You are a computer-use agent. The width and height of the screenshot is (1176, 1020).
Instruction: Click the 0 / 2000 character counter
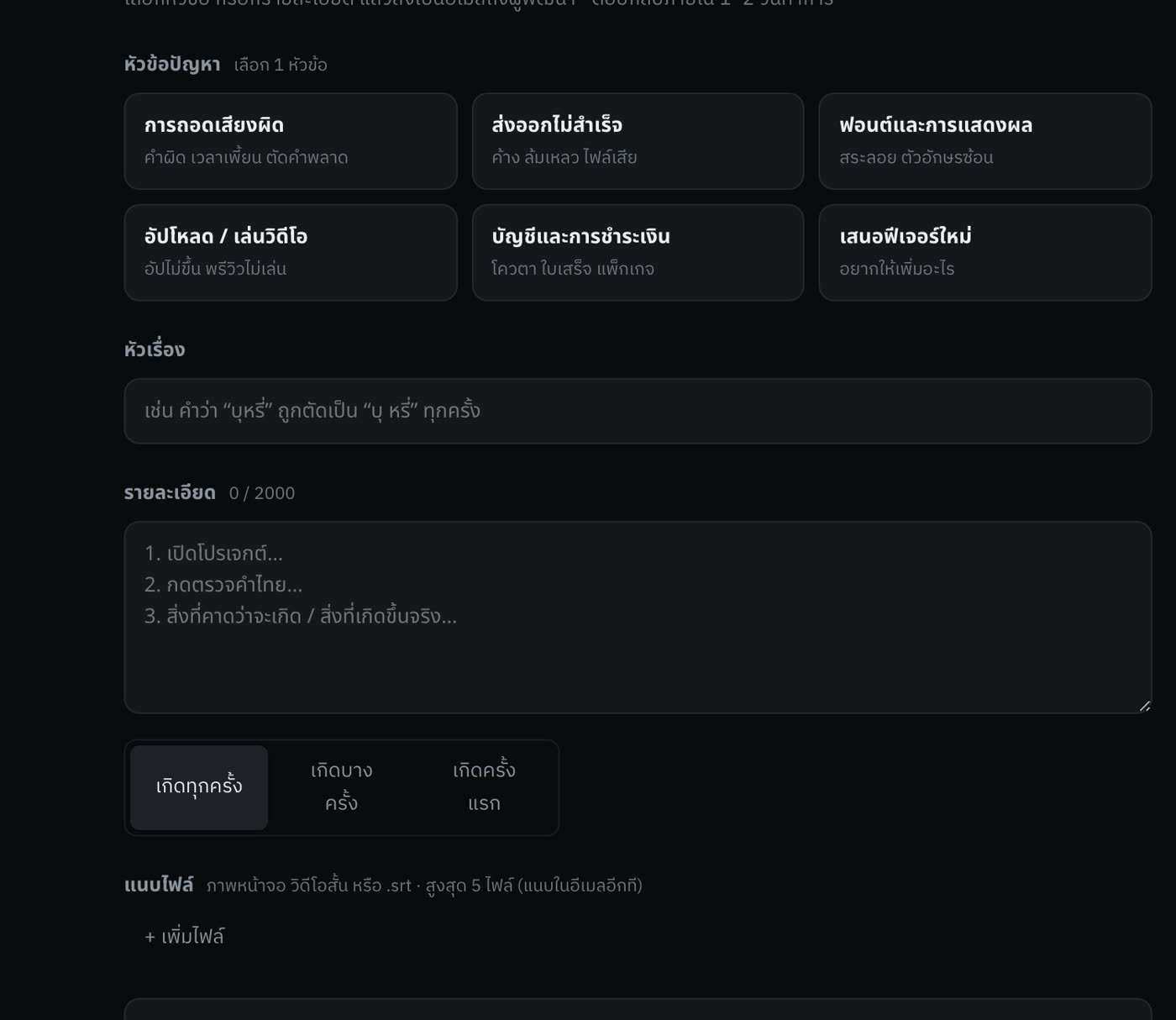point(262,493)
